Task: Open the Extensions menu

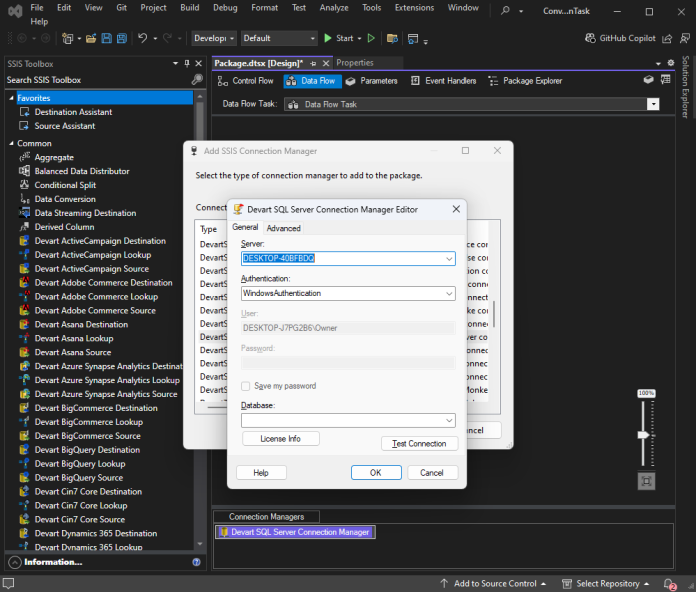Action: click(x=414, y=7)
